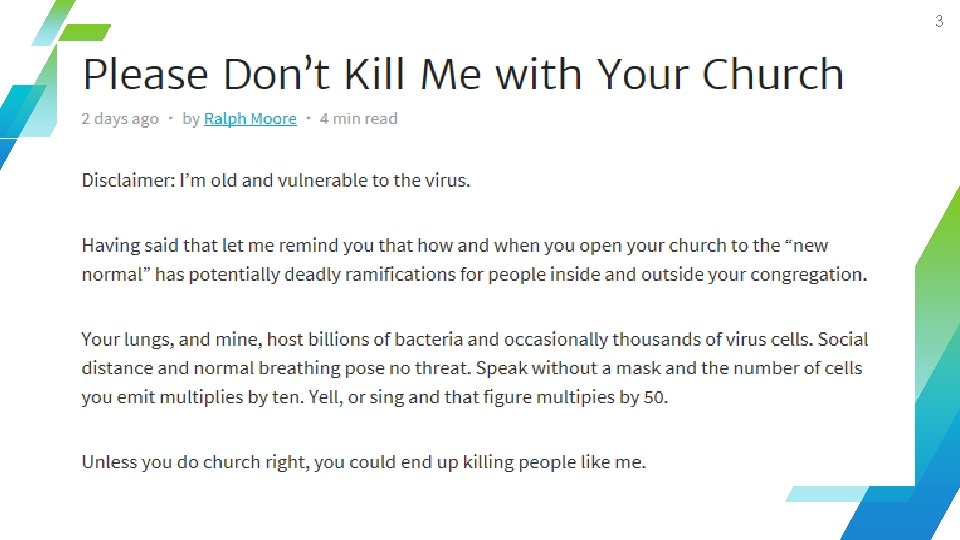
Task: Select the paragraph starting "Having said that"
Action: tap(474, 259)
